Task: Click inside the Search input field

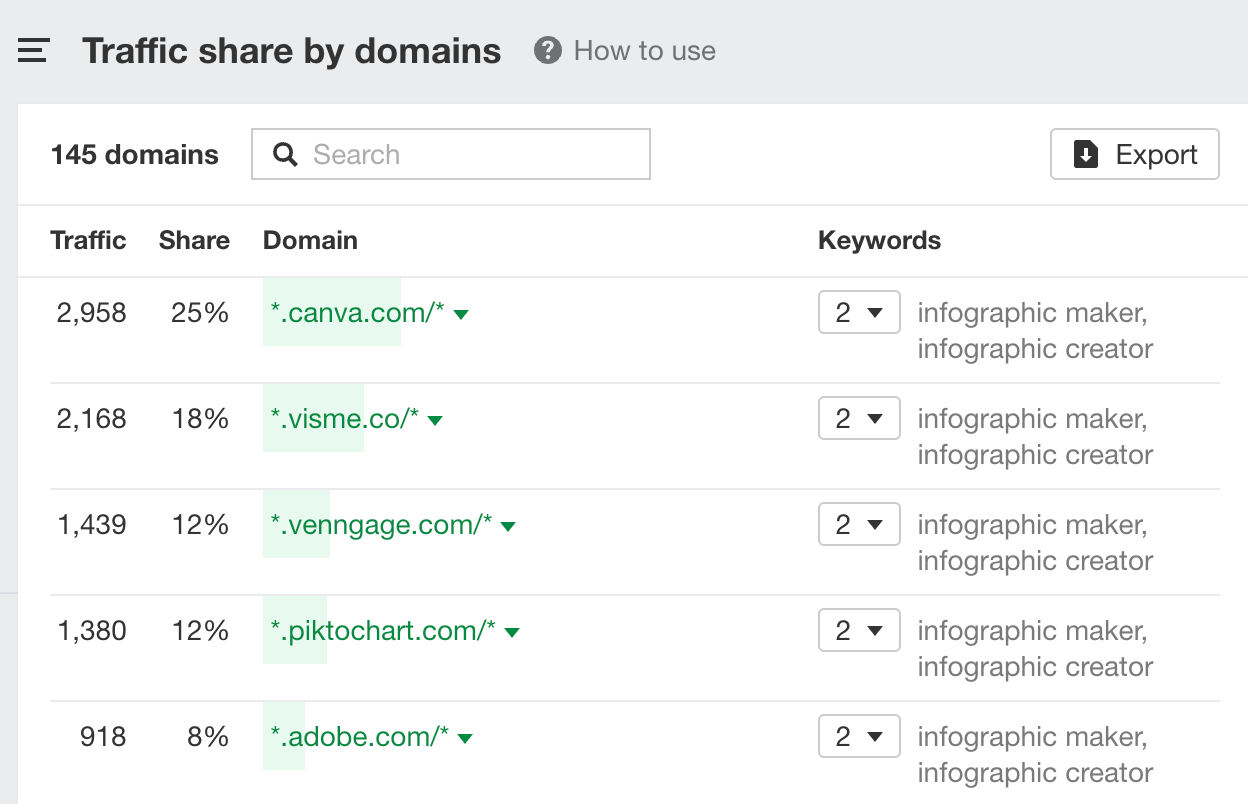Action: pyautogui.click(x=450, y=154)
